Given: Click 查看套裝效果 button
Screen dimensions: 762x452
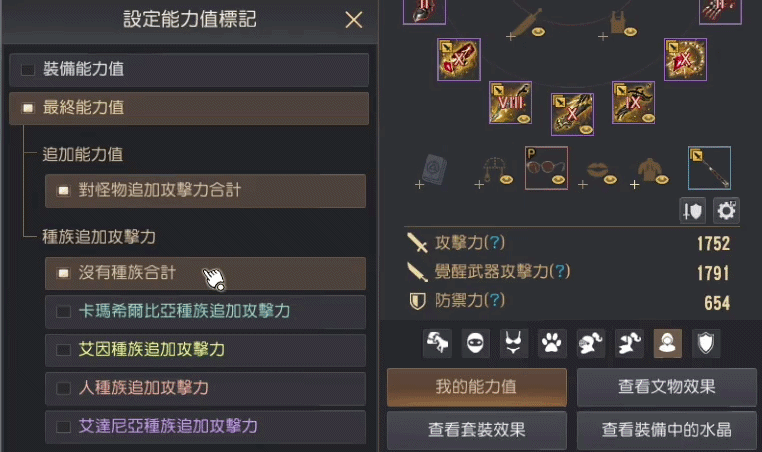Looking at the screenshot, I should [477, 430].
